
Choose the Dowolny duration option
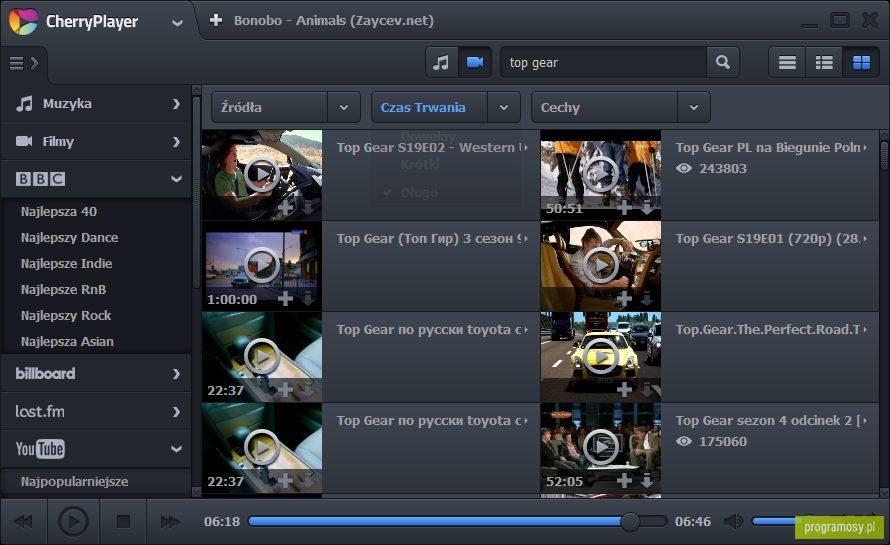(x=428, y=137)
